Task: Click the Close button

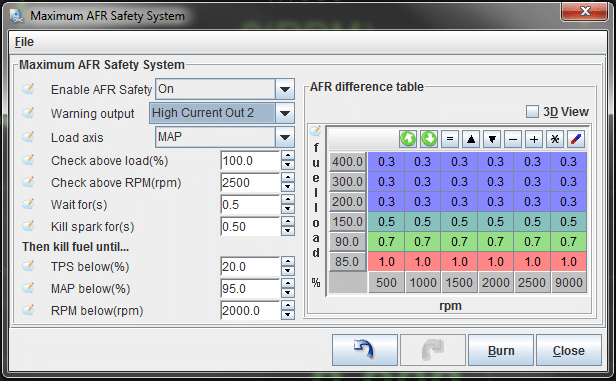Action: (568, 350)
